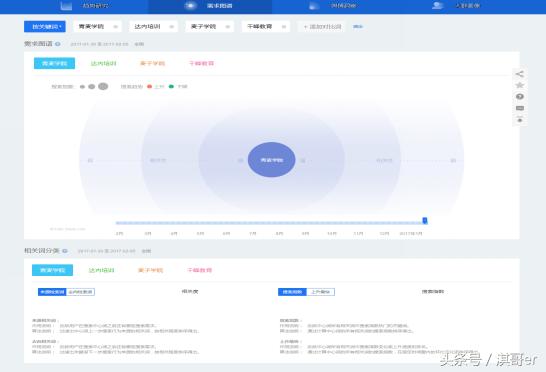
Task: Remove the 青果学院 keyword with its x icon
Action: click(x=116, y=27)
